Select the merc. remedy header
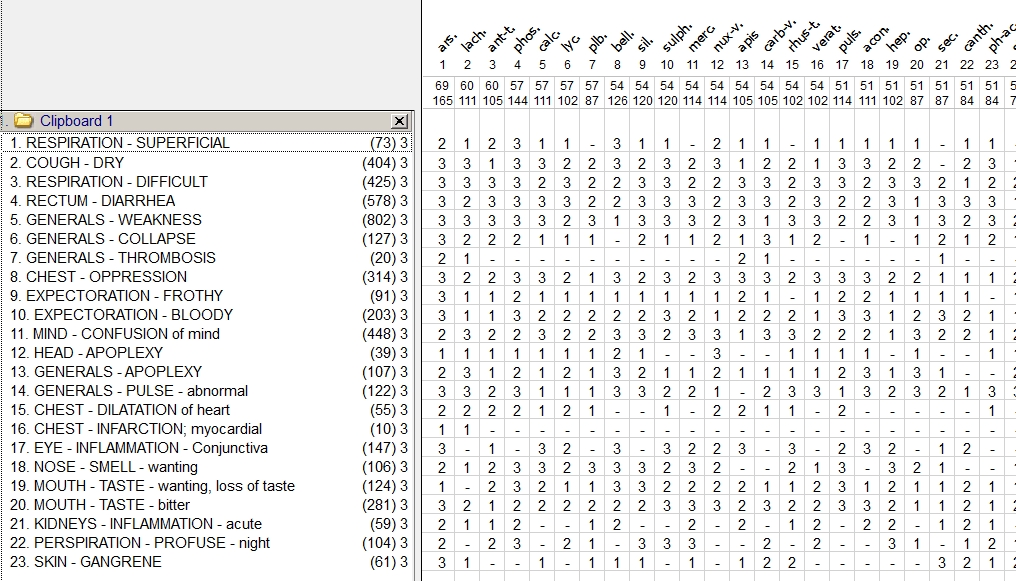 pos(700,39)
